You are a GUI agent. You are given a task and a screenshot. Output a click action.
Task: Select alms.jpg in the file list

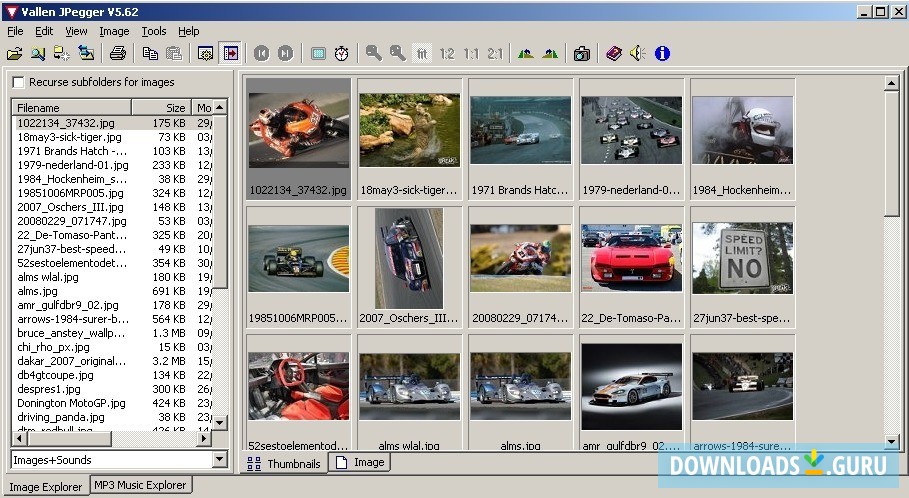pyautogui.click(x=42, y=291)
